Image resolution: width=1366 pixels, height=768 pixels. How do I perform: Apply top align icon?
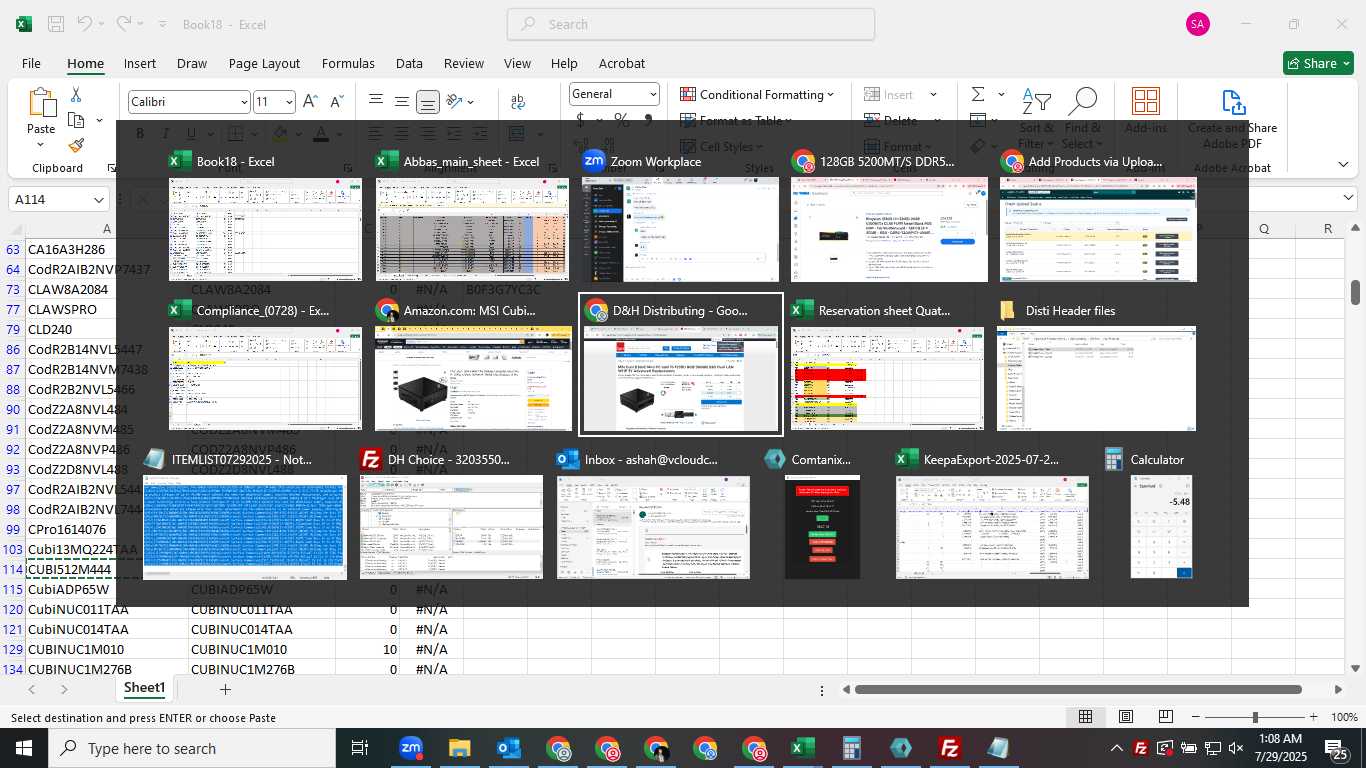(x=376, y=101)
